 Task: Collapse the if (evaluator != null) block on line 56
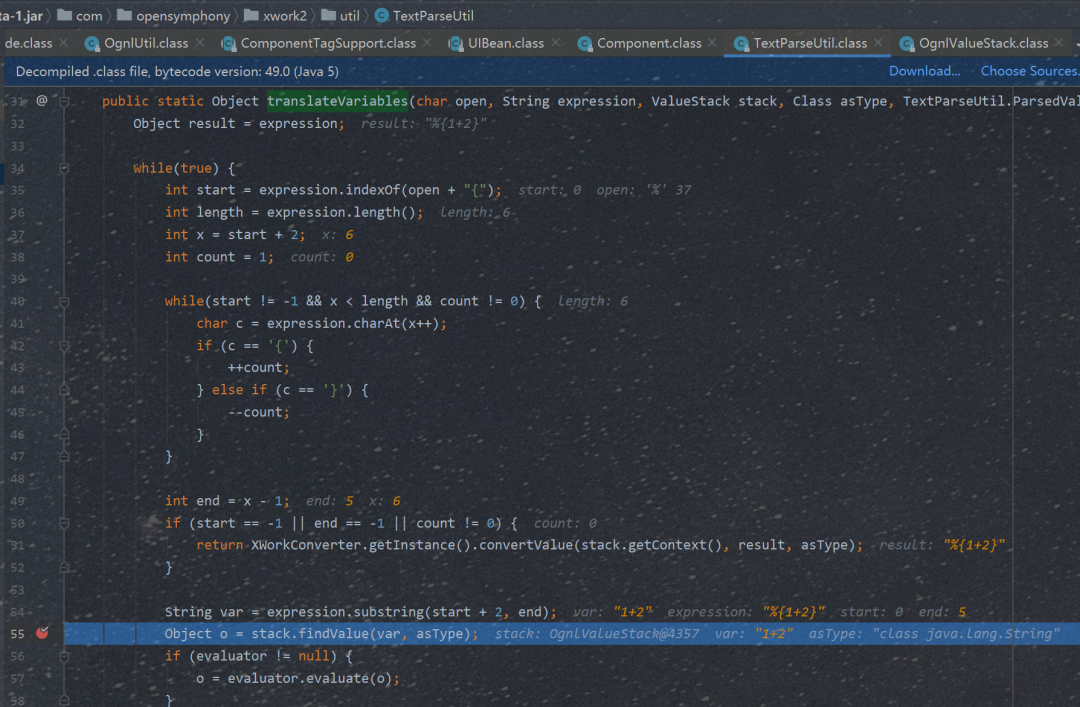pos(64,657)
